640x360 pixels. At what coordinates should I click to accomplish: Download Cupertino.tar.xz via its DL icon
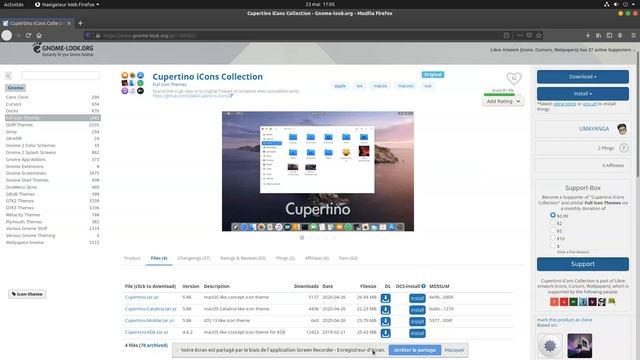coord(385,298)
